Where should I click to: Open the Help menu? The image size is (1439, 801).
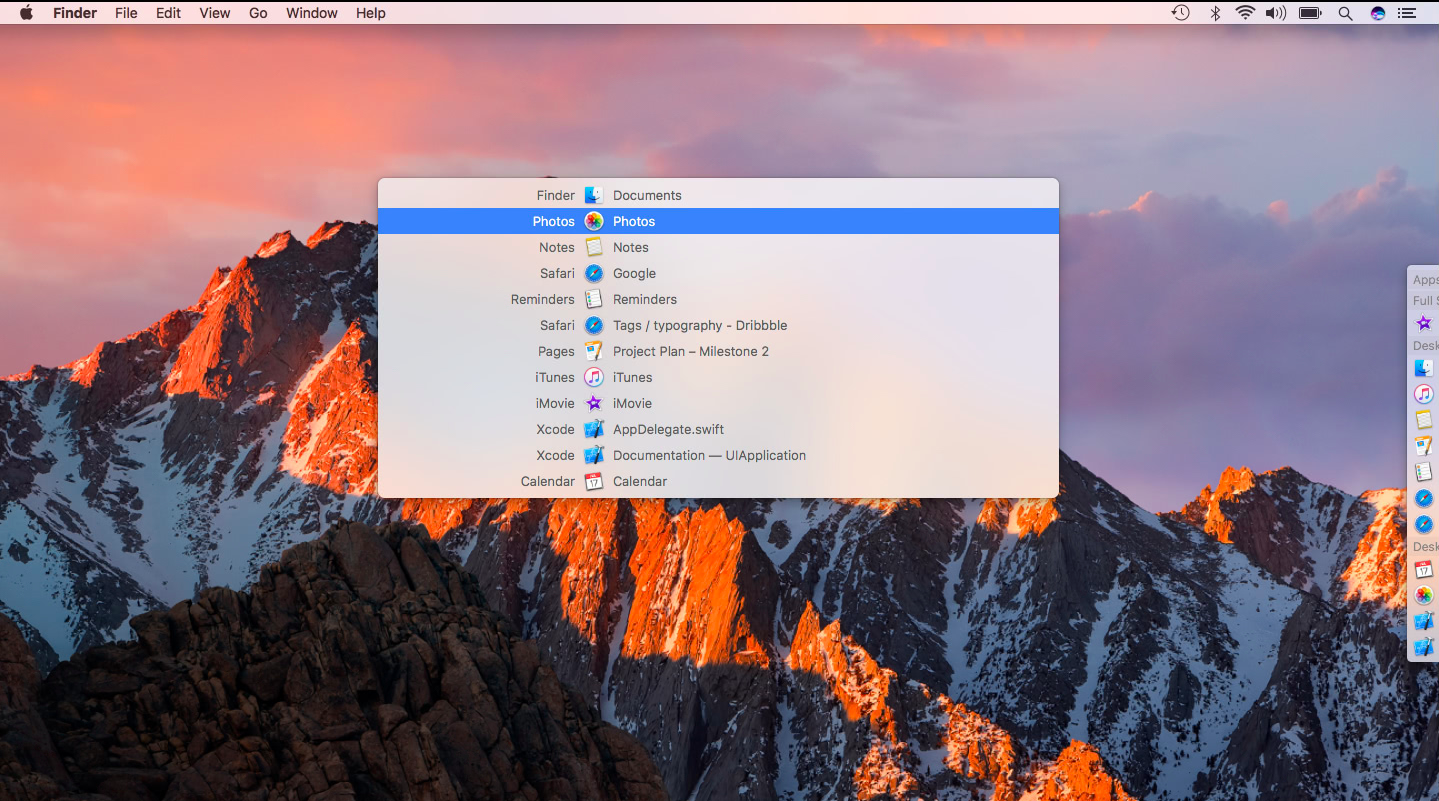click(371, 13)
